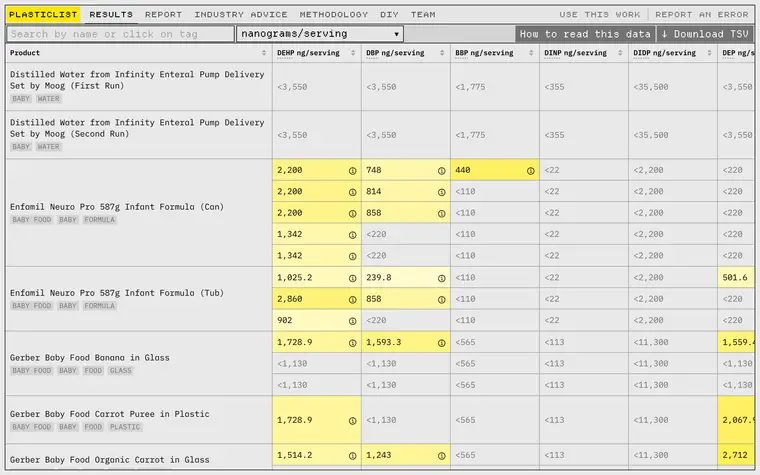Sort by BBP ng/serving column arrows
The width and height of the screenshot is (760, 475).
(531, 53)
